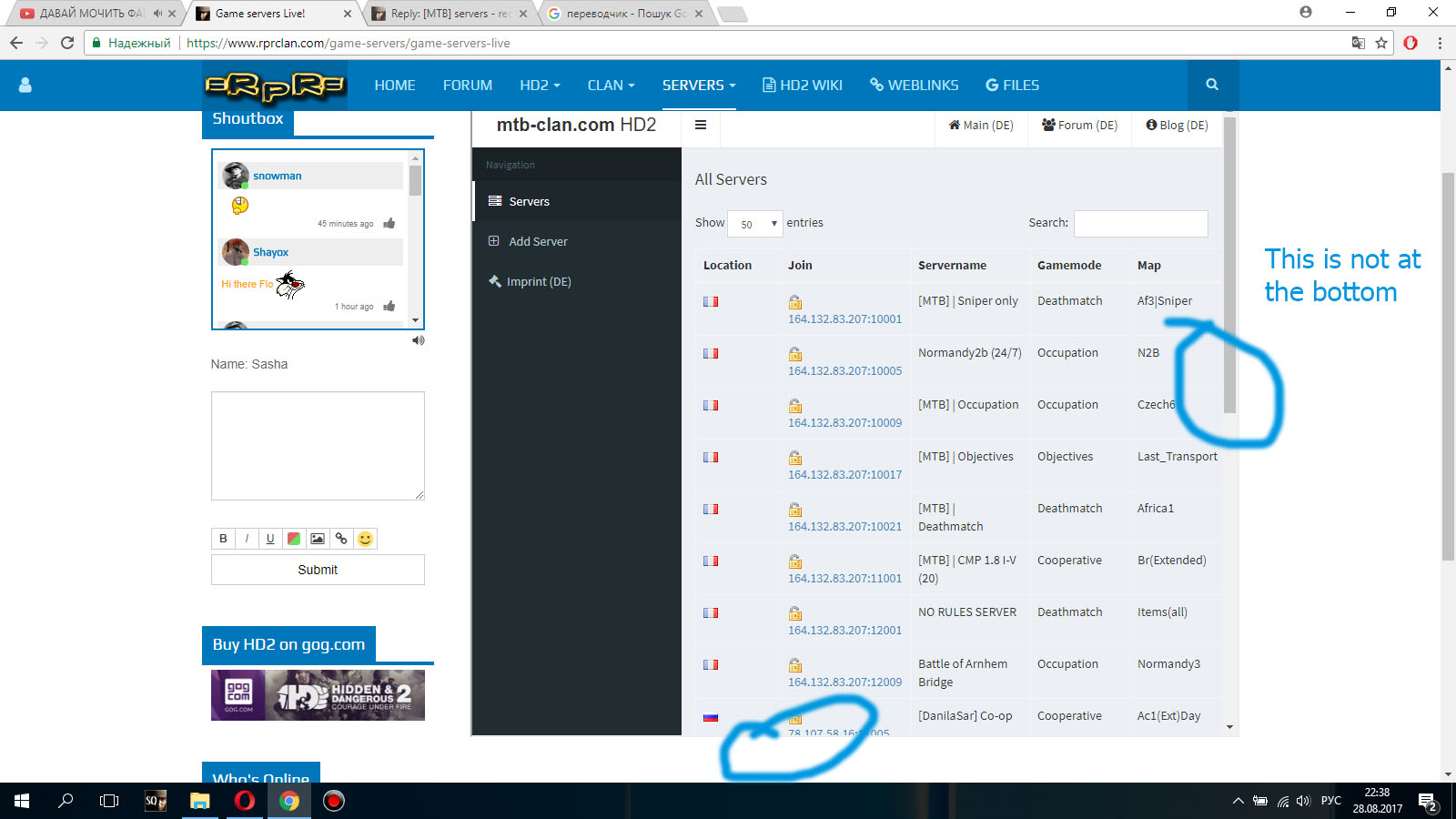Bookmark the page with the star icon
Viewport: 1456px width, 819px height.
point(1381,43)
